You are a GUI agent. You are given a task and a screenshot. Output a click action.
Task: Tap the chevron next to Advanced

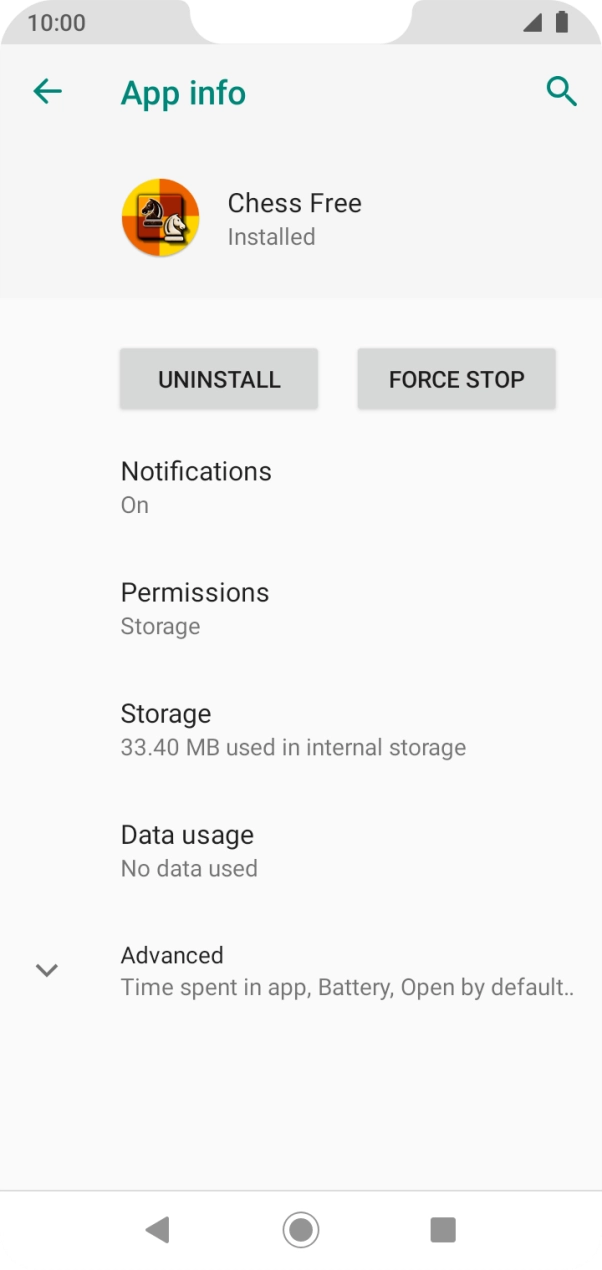[47, 970]
